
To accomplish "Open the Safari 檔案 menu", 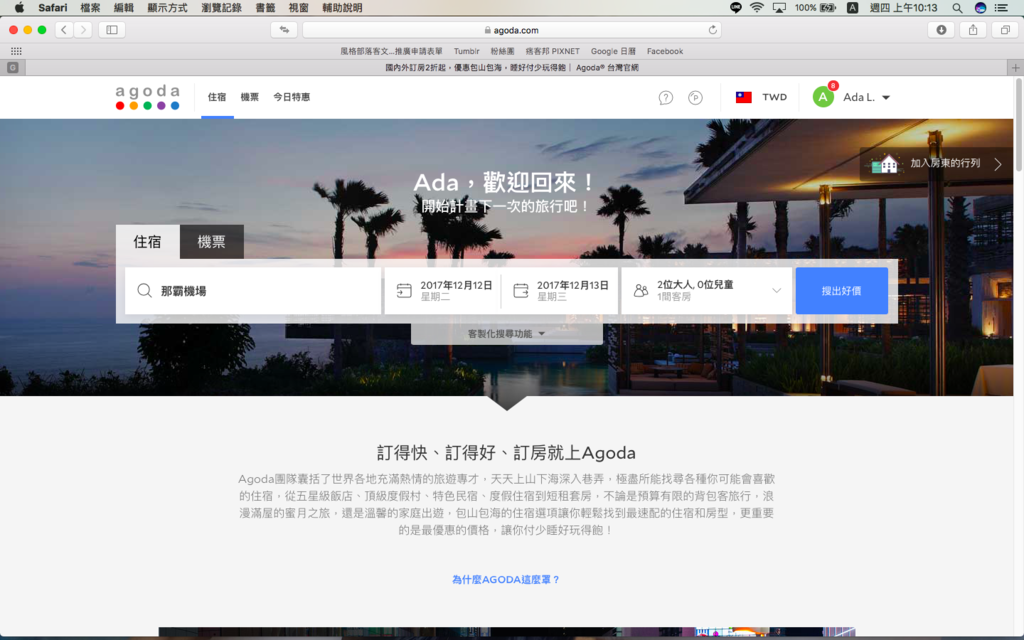I will click(90, 8).
